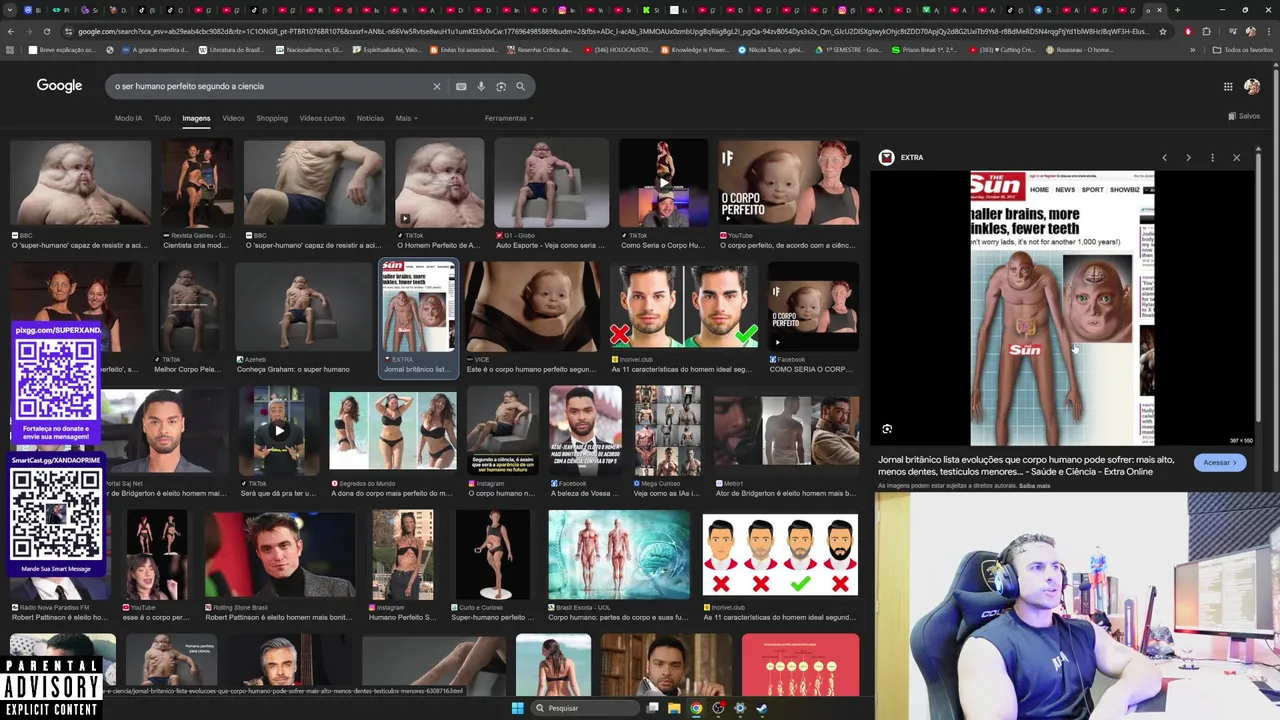Image resolution: width=1280 pixels, height=720 pixels.
Task: Open the YouTube 'O corpo perfeito' thumbnail
Action: click(789, 183)
